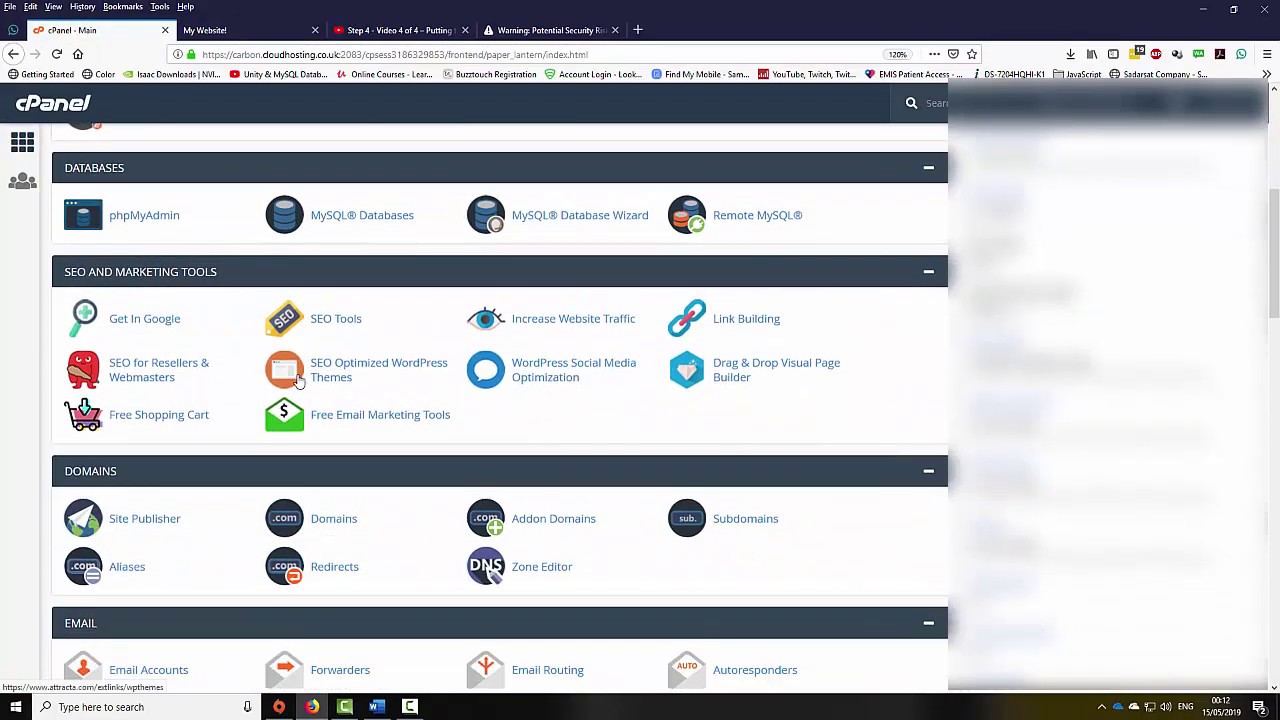The image size is (1280, 720).
Task: Click the Link Building chain icon
Action: click(687, 319)
